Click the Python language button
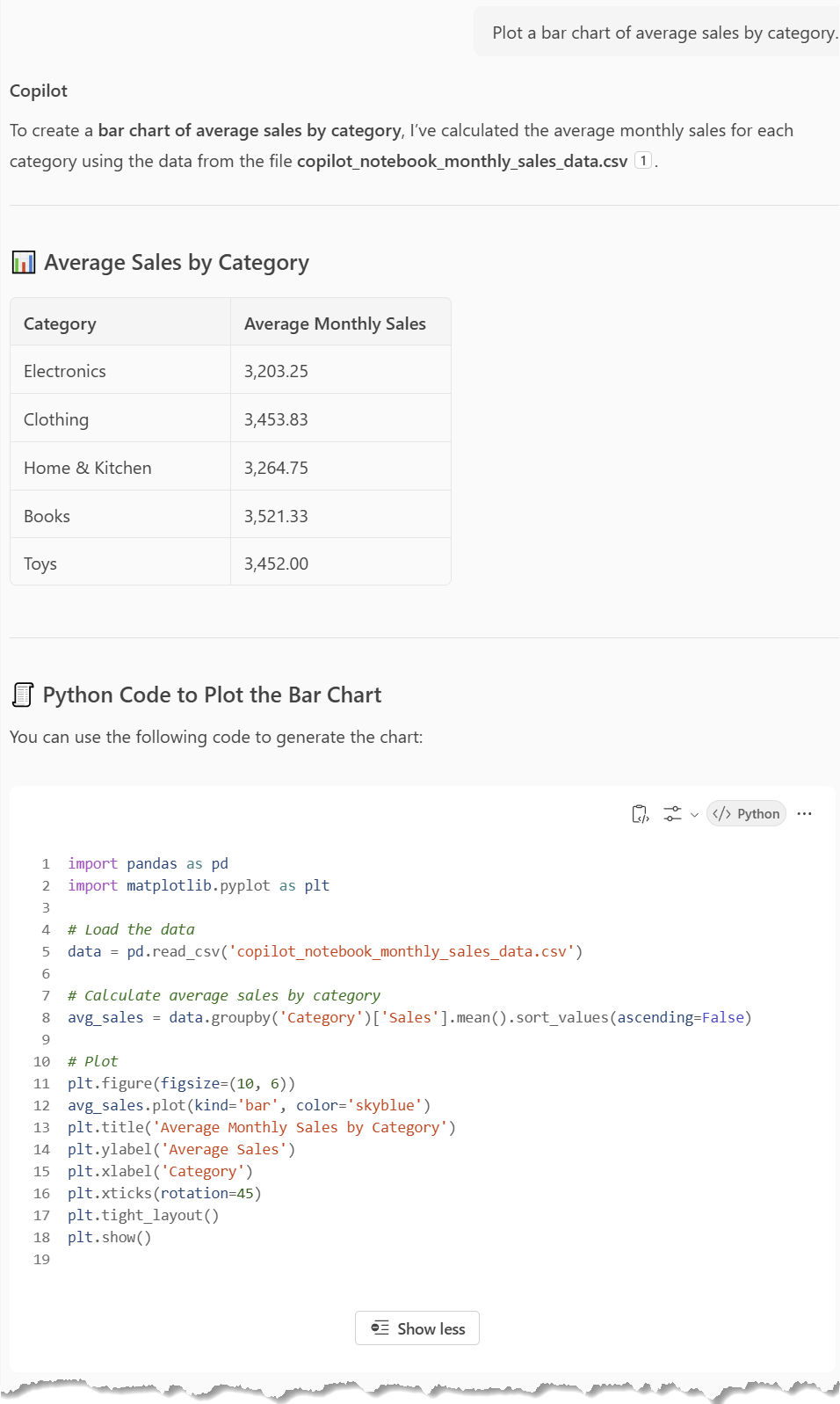Screen dimensions: 840x1404 click(x=746, y=814)
